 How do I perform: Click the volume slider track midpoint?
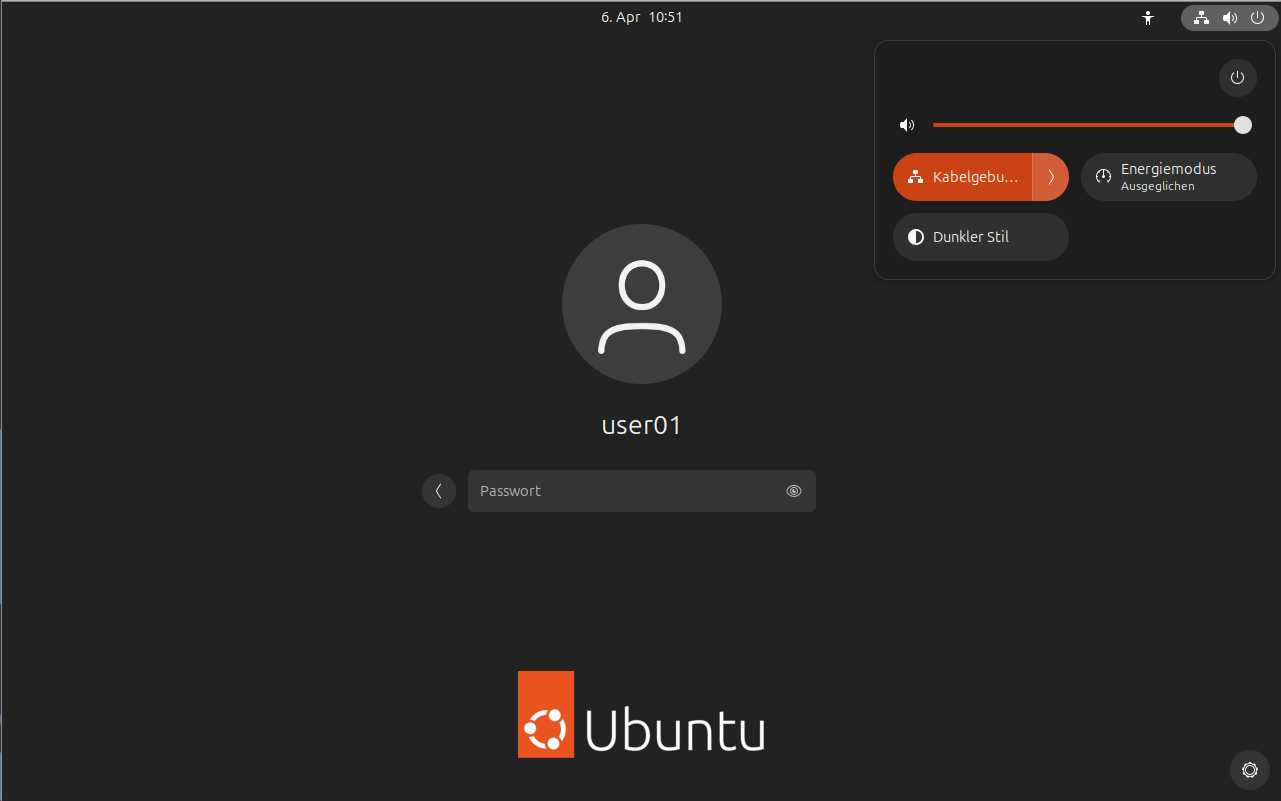click(1087, 125)
